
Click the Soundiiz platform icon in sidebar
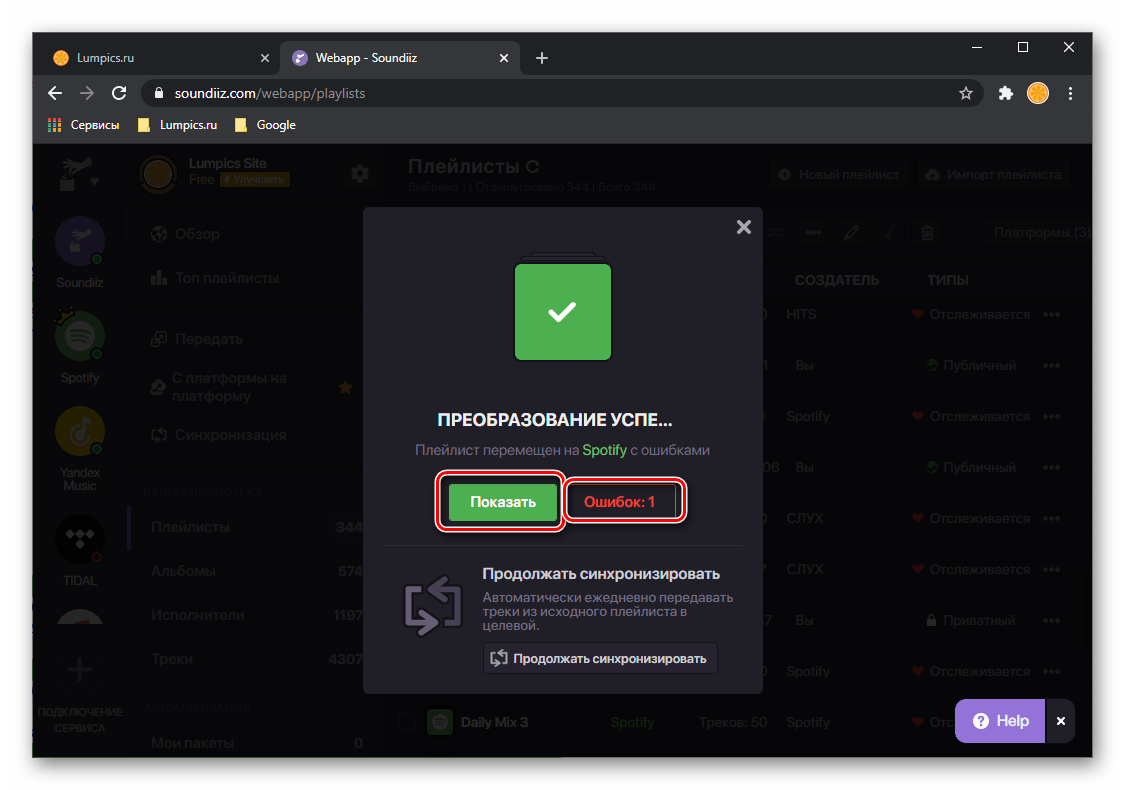80,241
